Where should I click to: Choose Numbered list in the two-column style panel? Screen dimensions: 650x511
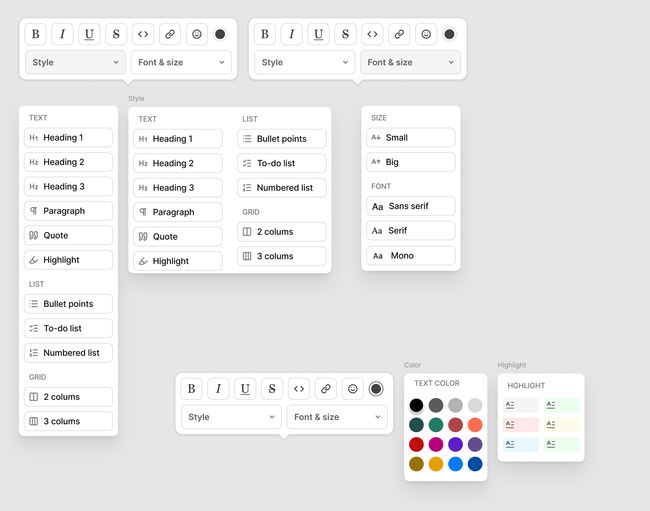282,188
